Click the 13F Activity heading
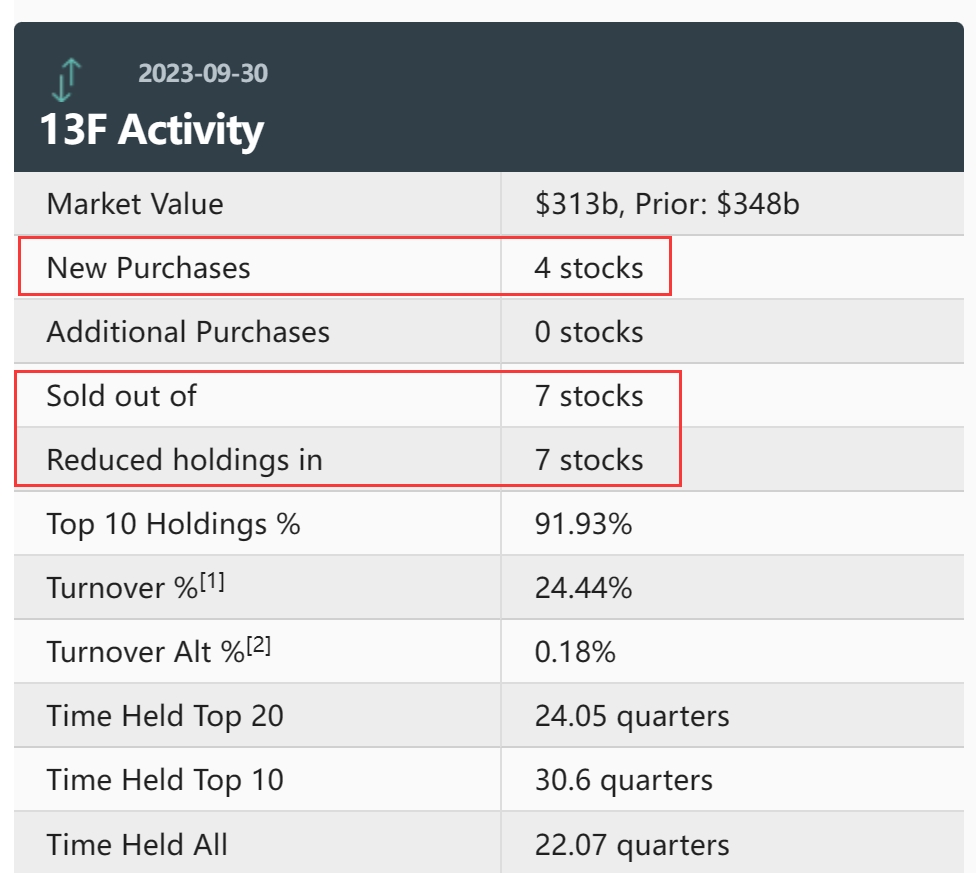 [x=152, y=129]
